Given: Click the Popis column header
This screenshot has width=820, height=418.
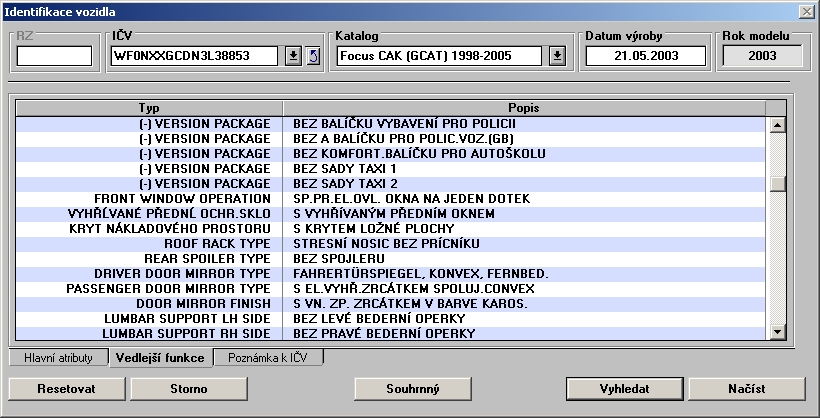Looking at the screenshot, I should pyautogui.click(x=524, y=107).
